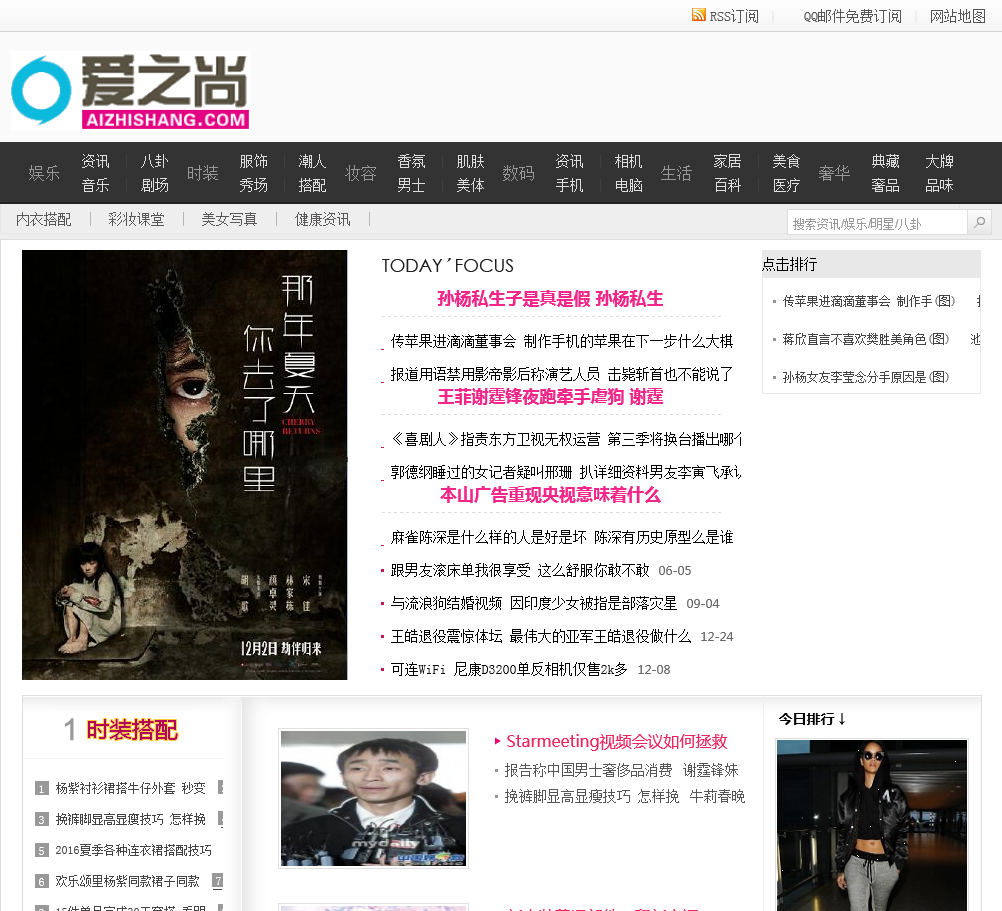Image resolution: width=1002 pixels, height=911 pixels.
Task: Focus the 搜索资讯 search input field
Action: point(877,223)
